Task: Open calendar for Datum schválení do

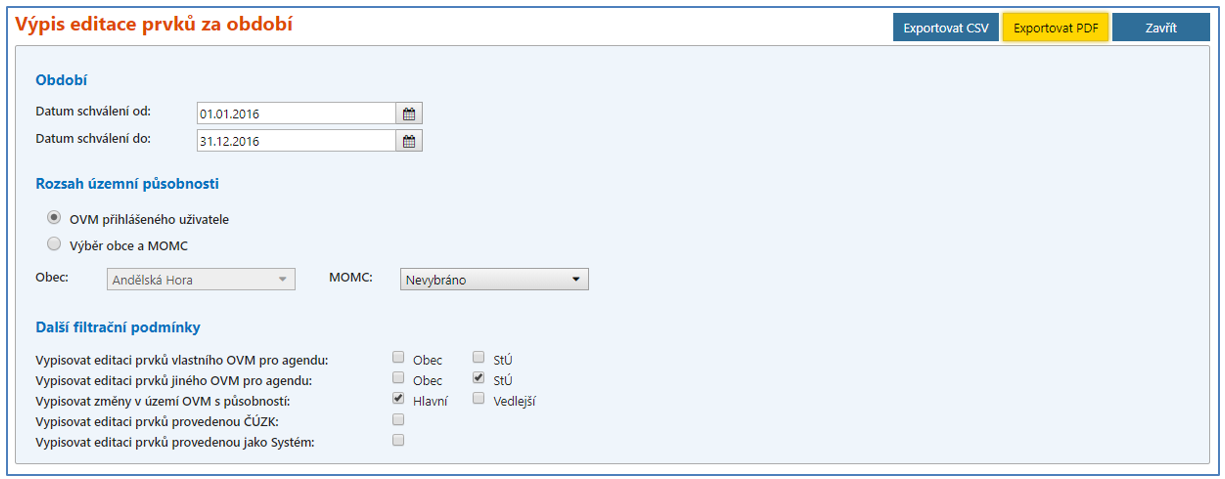Action: 409,141
